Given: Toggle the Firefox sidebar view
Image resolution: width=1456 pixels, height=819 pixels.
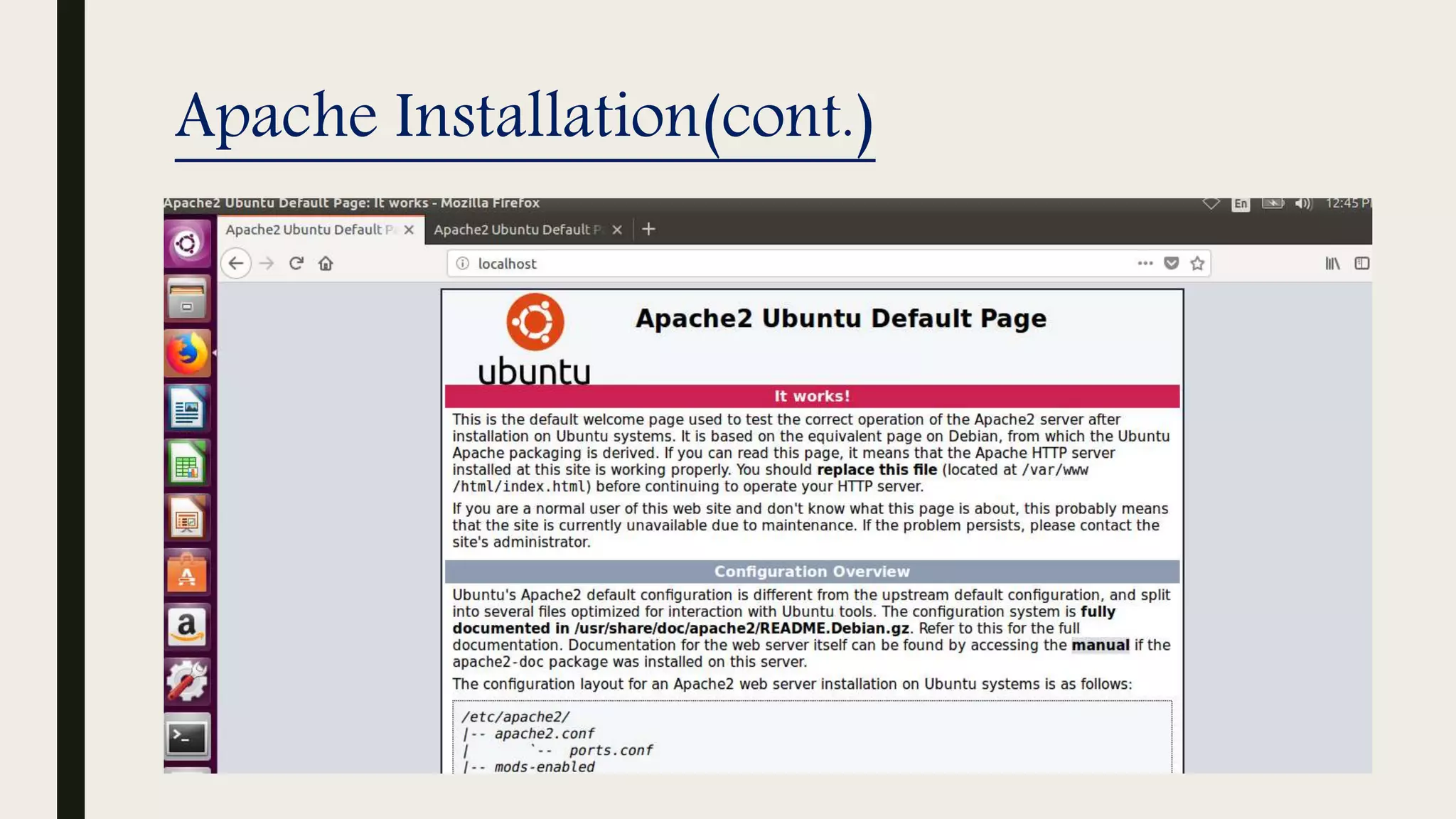Looking at the screenshot, I should [x=1362, y=264].
